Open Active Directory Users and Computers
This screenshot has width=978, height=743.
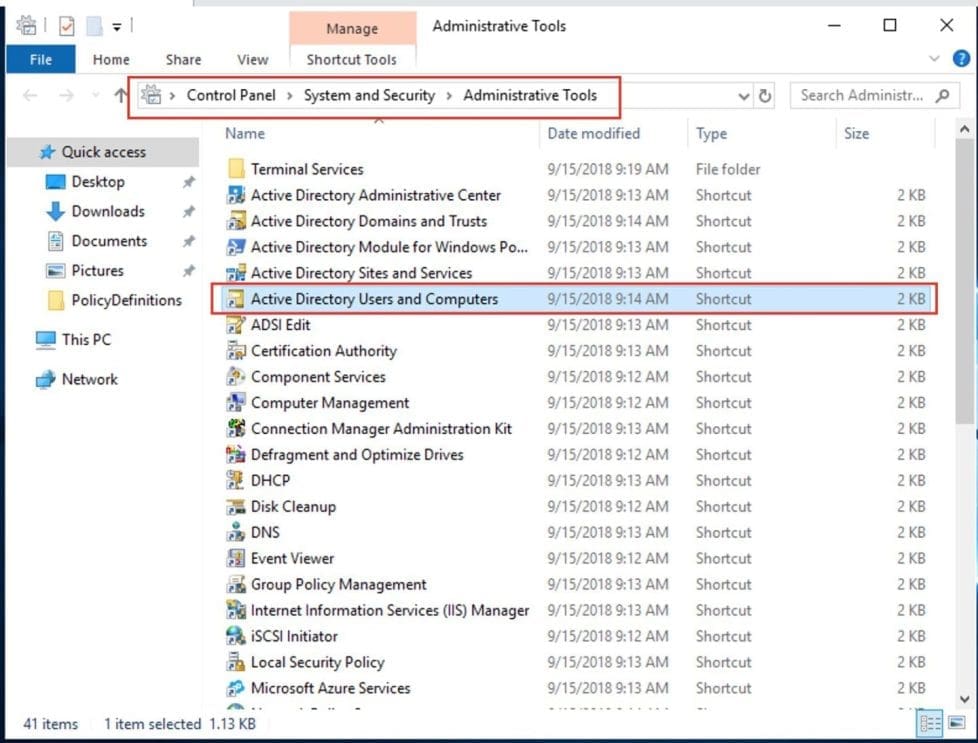[x=375, y=298]
